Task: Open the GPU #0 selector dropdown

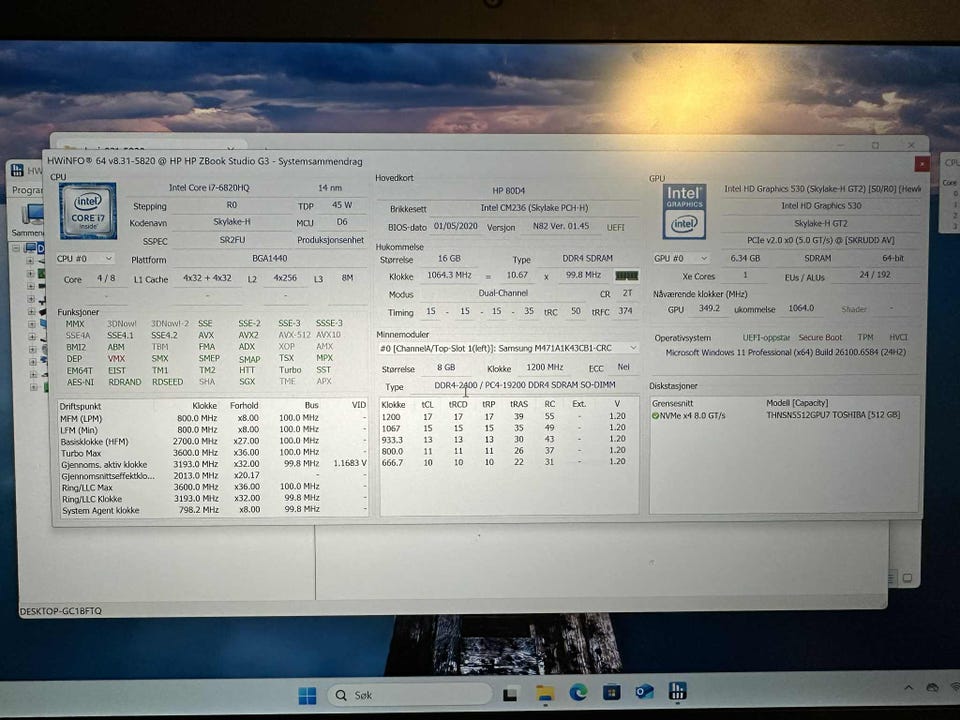Action: click(681, 258)
